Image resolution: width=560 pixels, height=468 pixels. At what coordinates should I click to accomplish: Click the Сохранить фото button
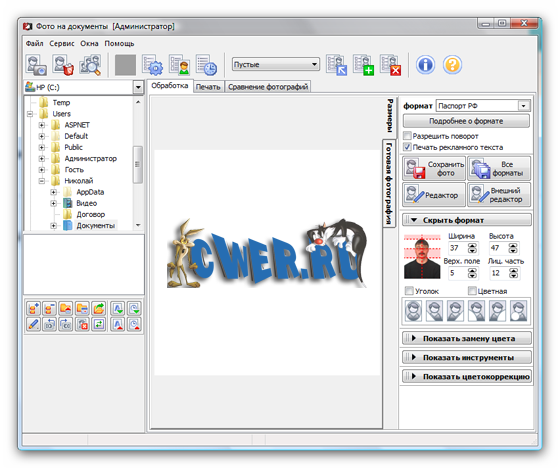coord(434,169)
